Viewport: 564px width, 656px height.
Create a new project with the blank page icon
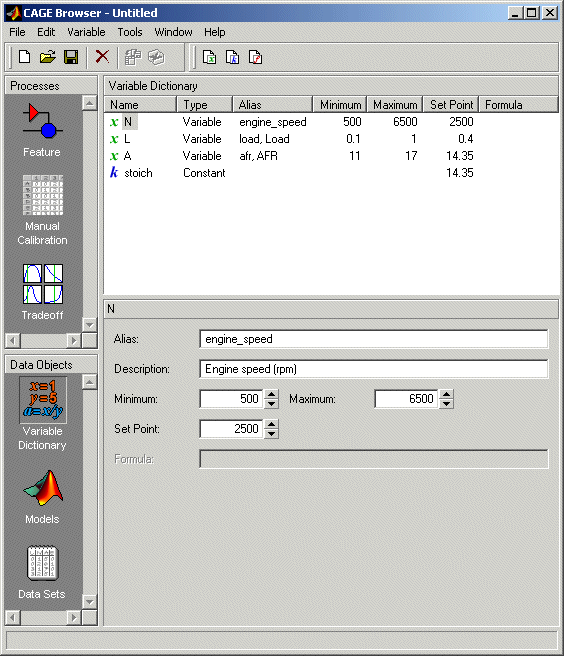24,57
